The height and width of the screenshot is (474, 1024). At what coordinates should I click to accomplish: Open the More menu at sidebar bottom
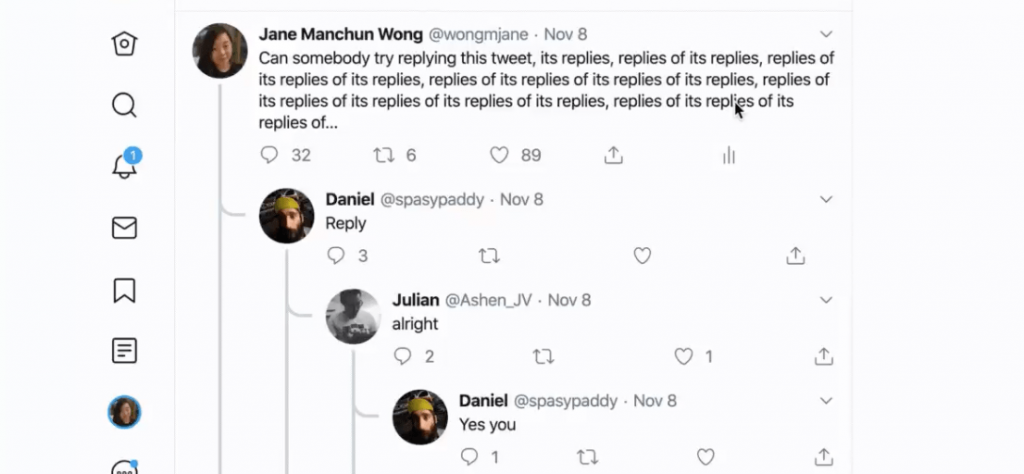click(124, 467)
